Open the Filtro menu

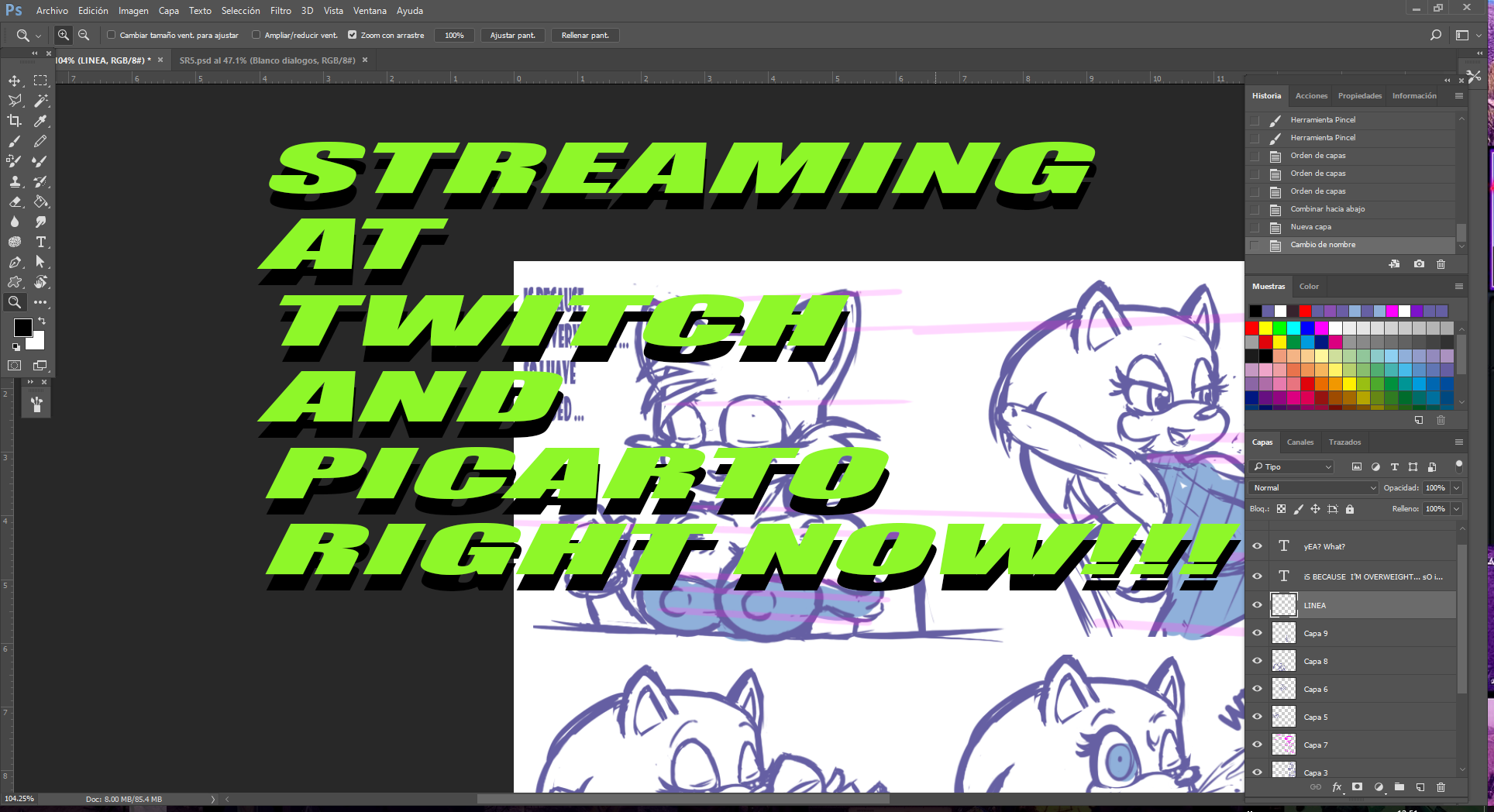click(x=281, y=11)
